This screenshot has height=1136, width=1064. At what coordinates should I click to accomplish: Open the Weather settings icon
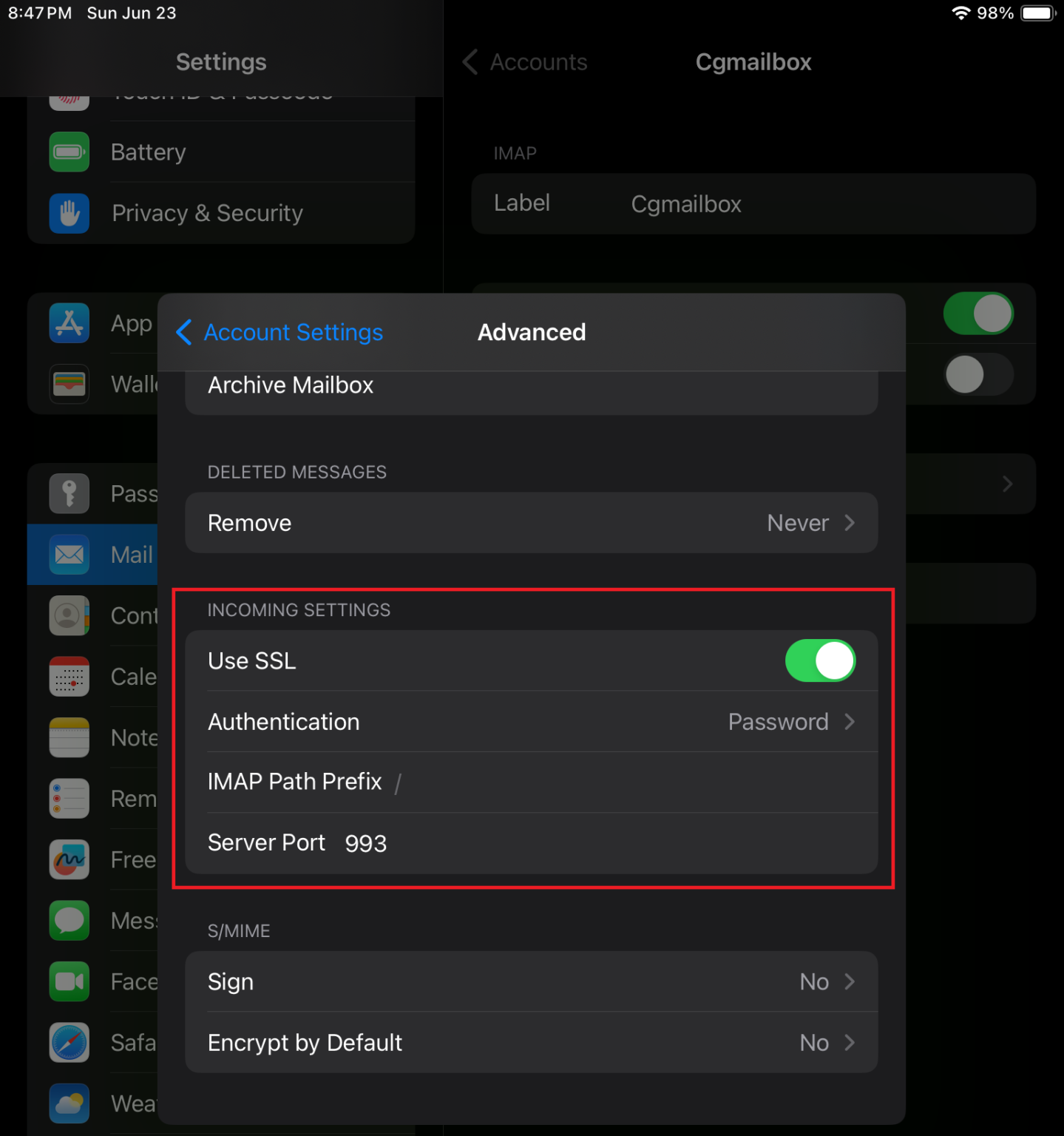(69, 1103)
